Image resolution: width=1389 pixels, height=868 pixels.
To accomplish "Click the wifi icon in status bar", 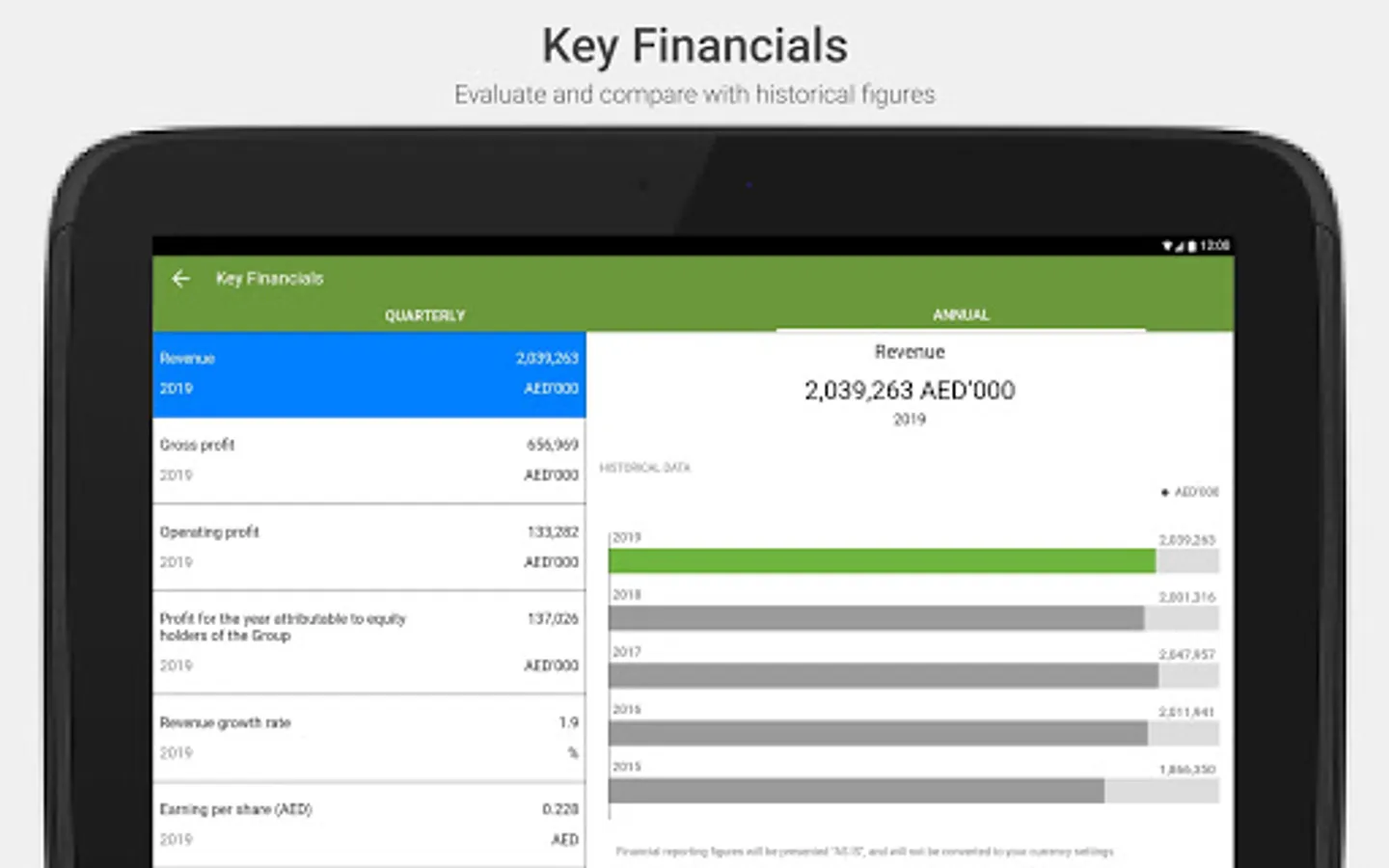I will tap(1167, 246).
